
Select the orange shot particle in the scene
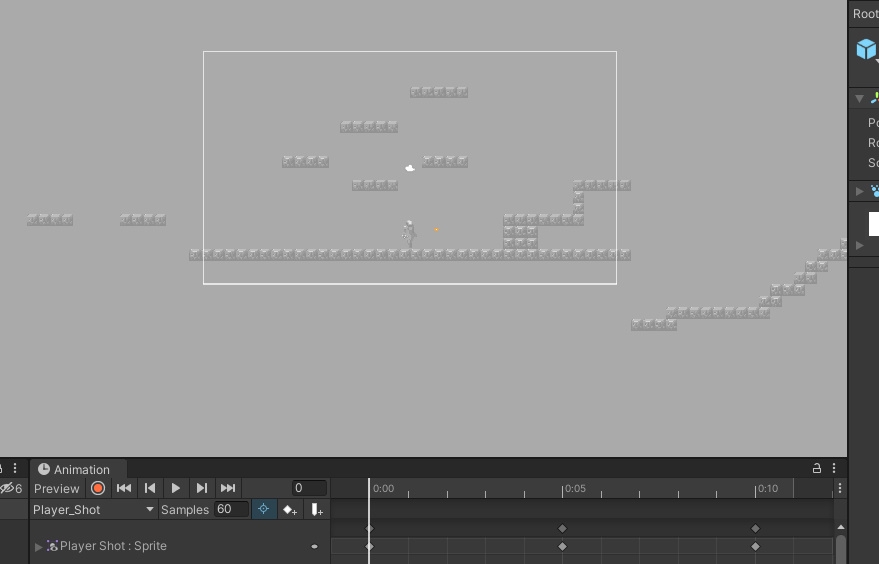click(x=436, y=229)
